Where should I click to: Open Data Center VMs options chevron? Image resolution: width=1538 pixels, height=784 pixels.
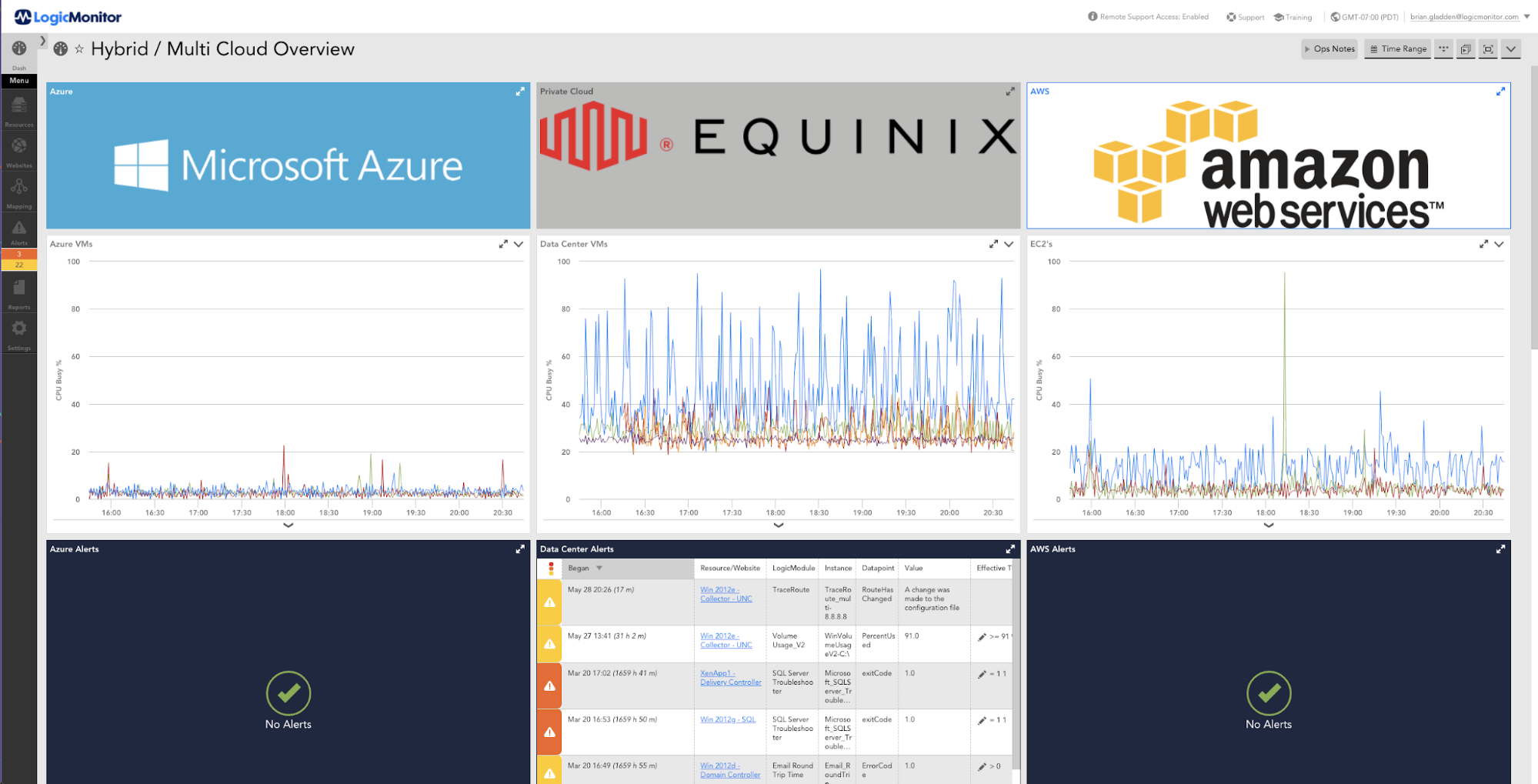click(1009, 244)
